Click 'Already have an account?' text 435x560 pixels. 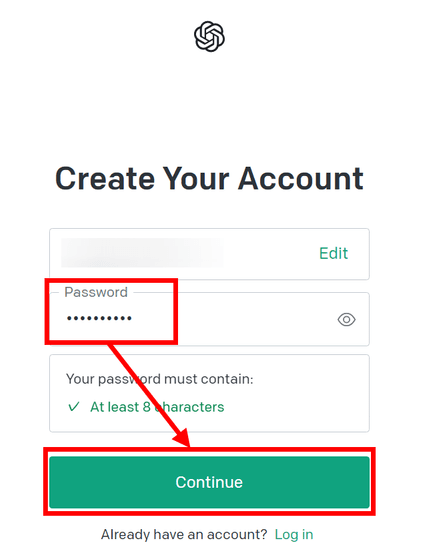click(x=184, y=535)
